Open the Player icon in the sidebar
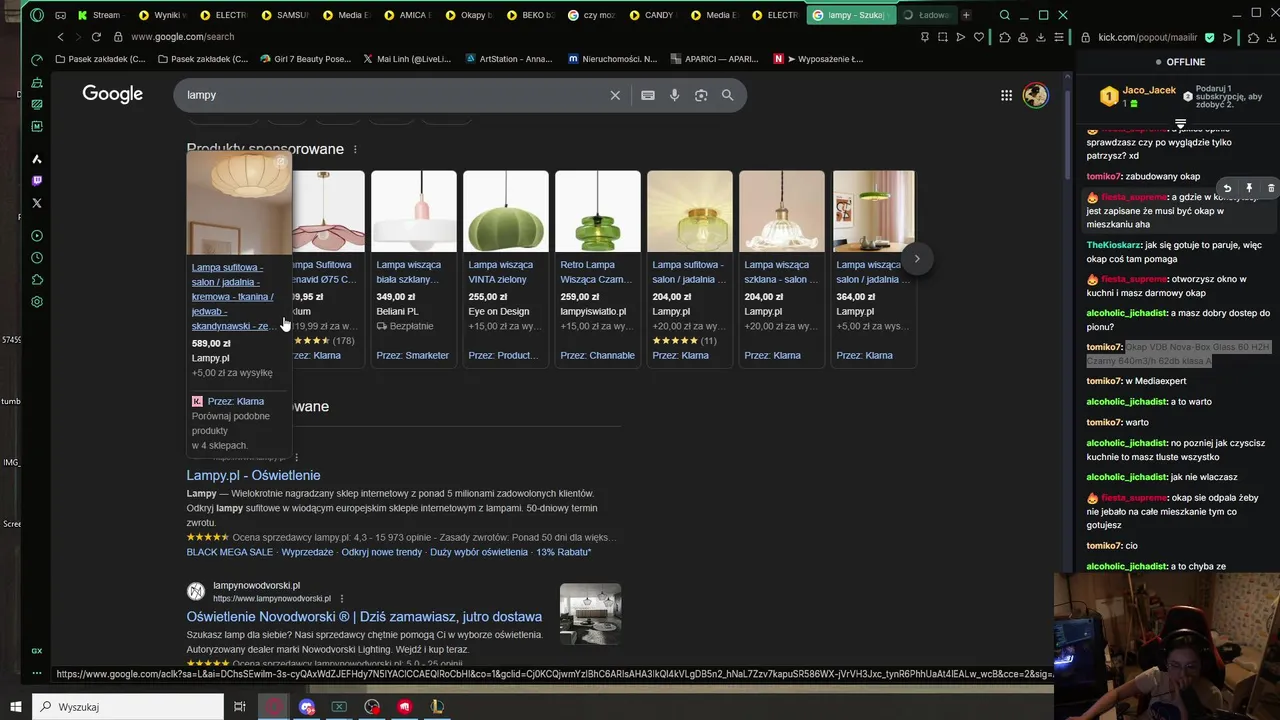The image size is (1280, 720). (37, 236)
